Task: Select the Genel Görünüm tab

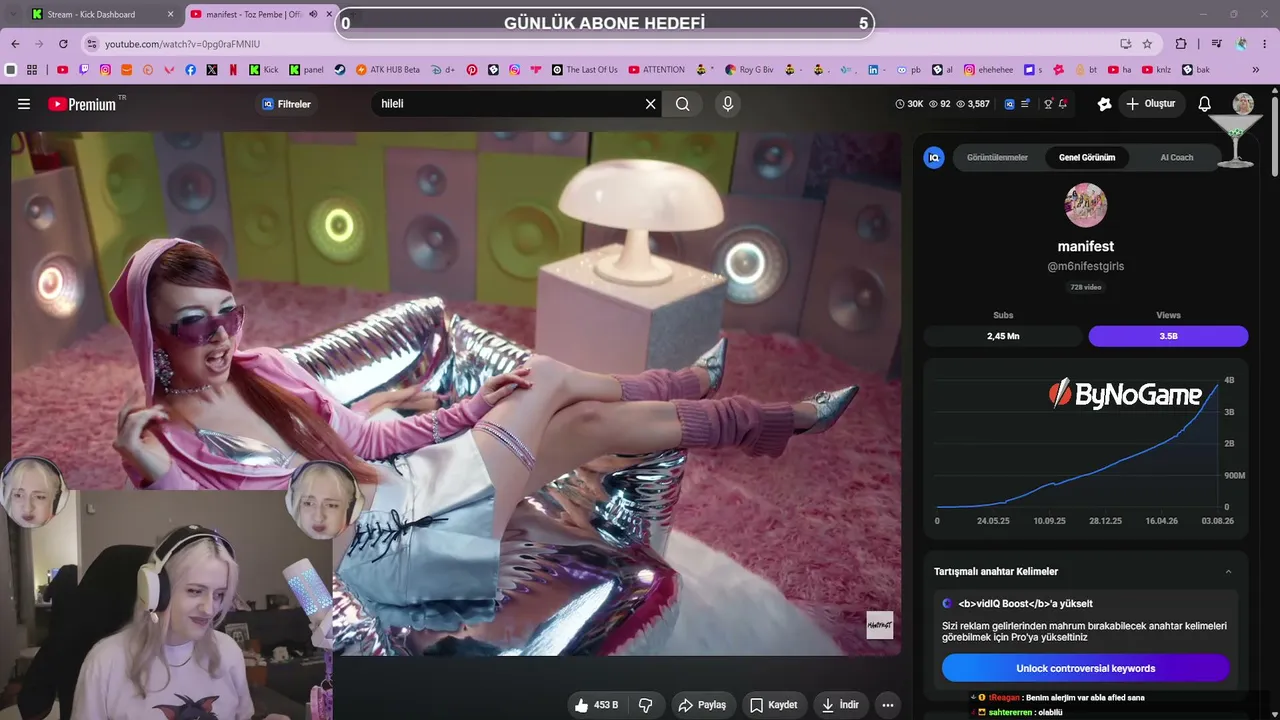Action: (x=1087, y=157)
